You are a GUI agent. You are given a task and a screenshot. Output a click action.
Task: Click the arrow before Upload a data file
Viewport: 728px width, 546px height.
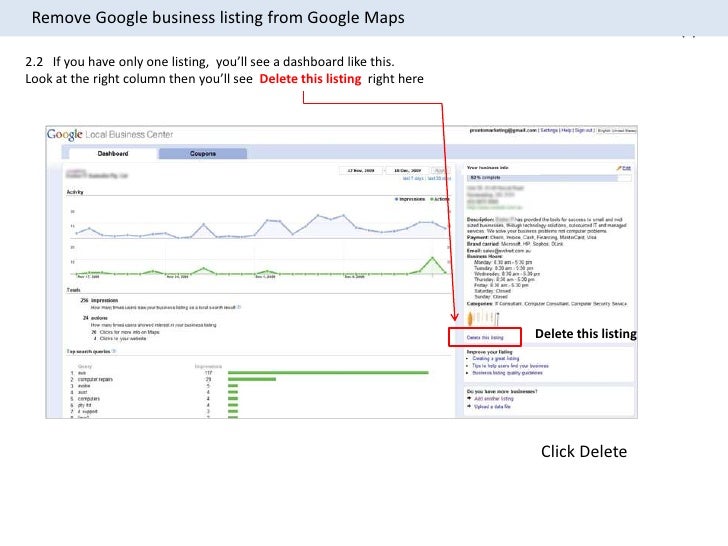[469, 406]
